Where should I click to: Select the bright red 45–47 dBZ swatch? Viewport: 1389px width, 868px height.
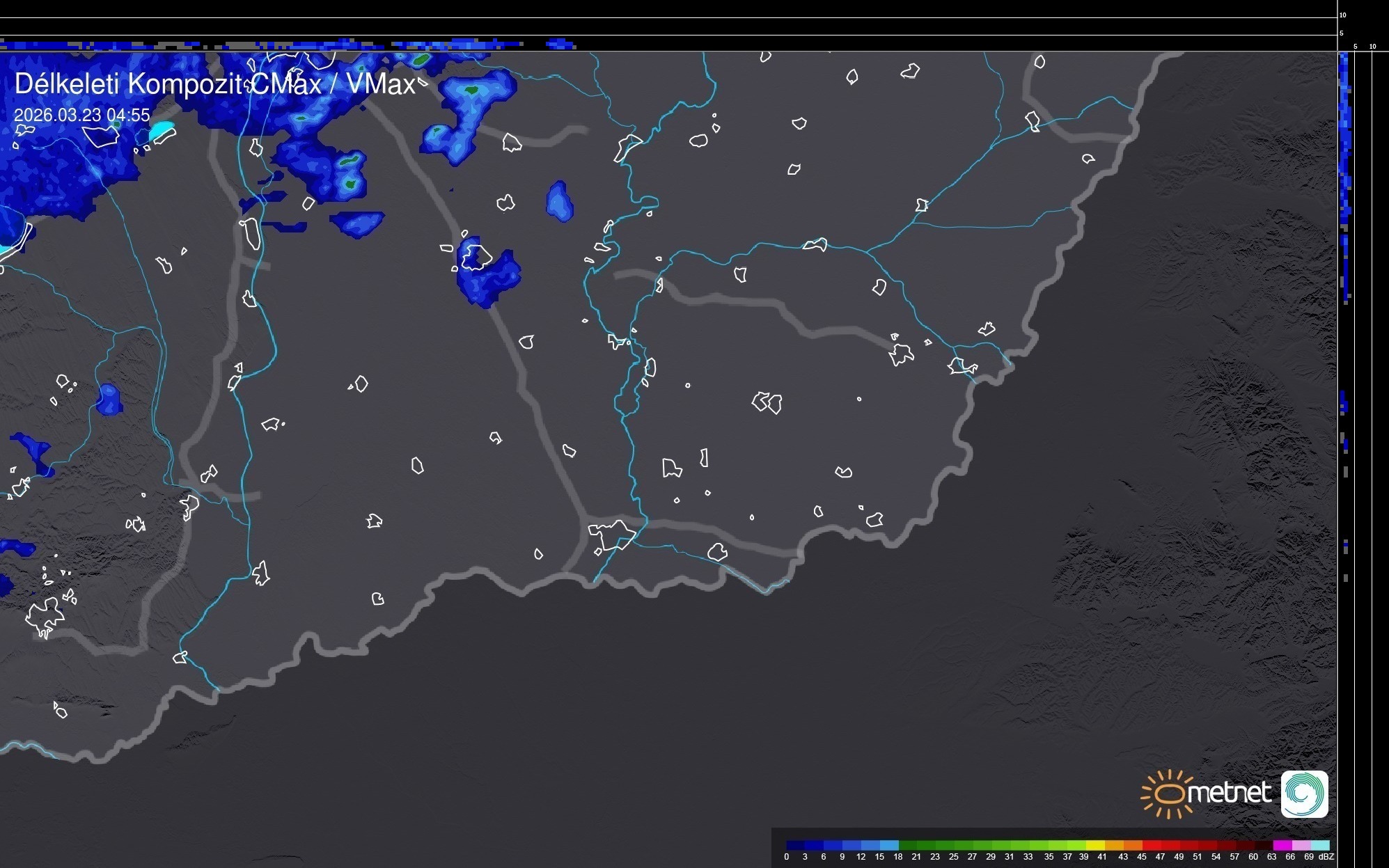click(x=1152, y=845)
